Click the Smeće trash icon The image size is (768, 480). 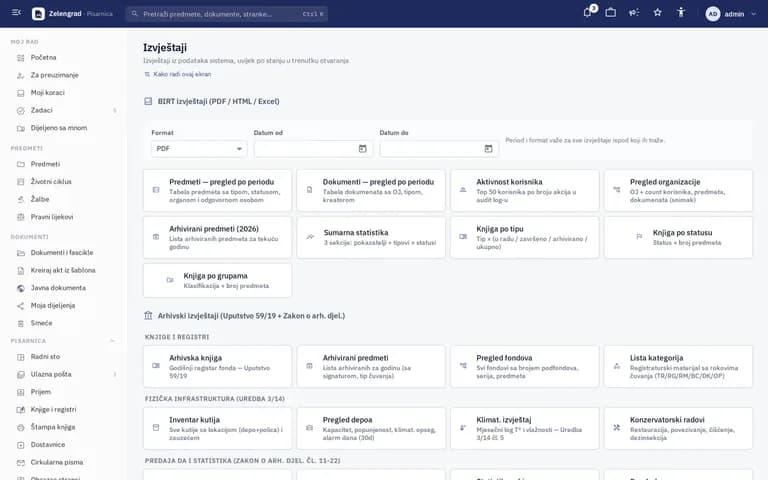[21, 323]
